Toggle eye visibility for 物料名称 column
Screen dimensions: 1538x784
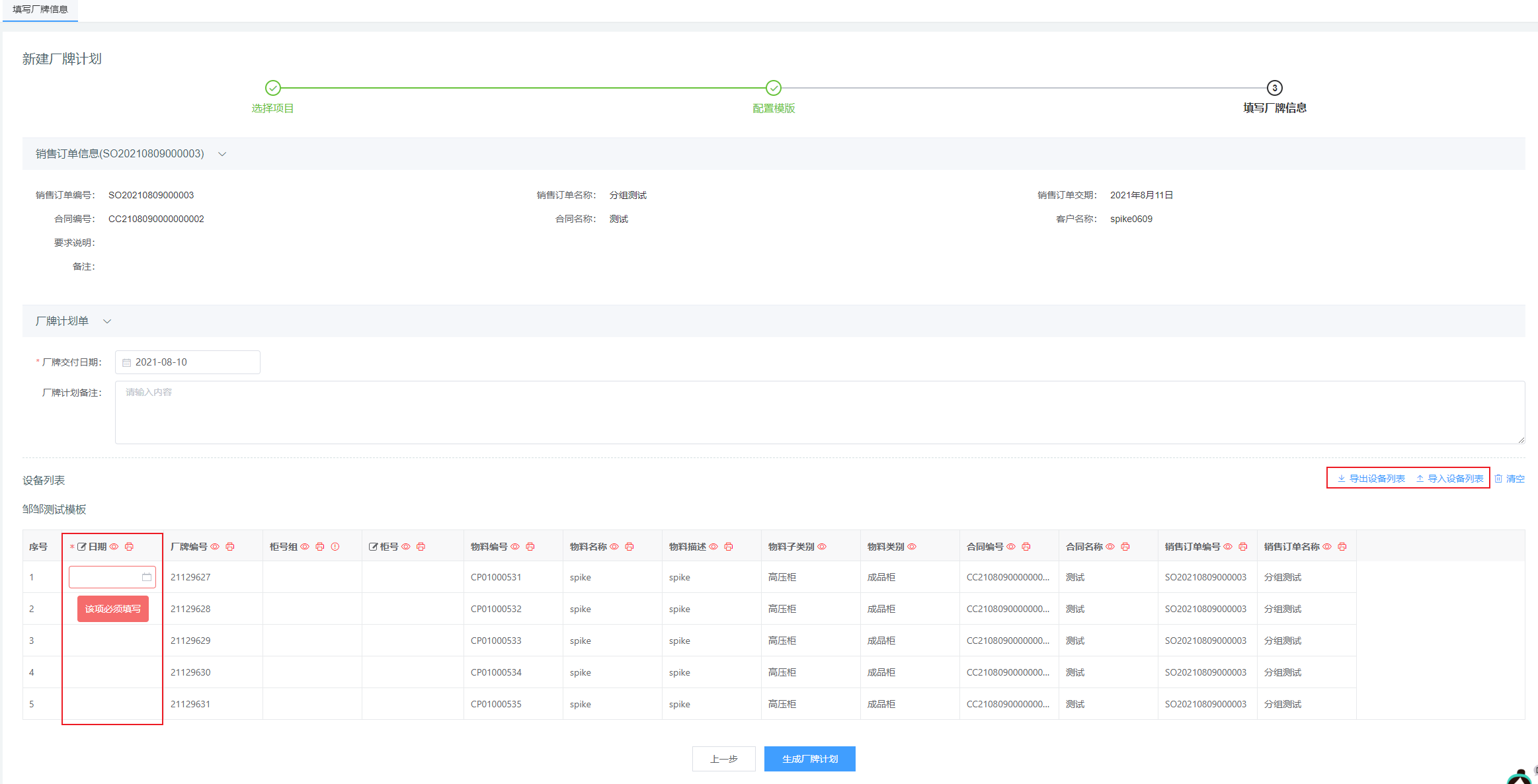tap(614, 547)
